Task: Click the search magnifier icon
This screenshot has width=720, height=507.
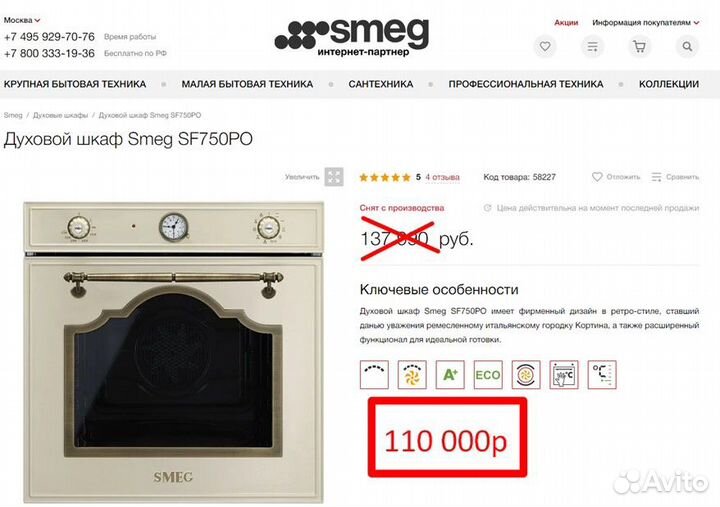Action: (x=687, y=46)
